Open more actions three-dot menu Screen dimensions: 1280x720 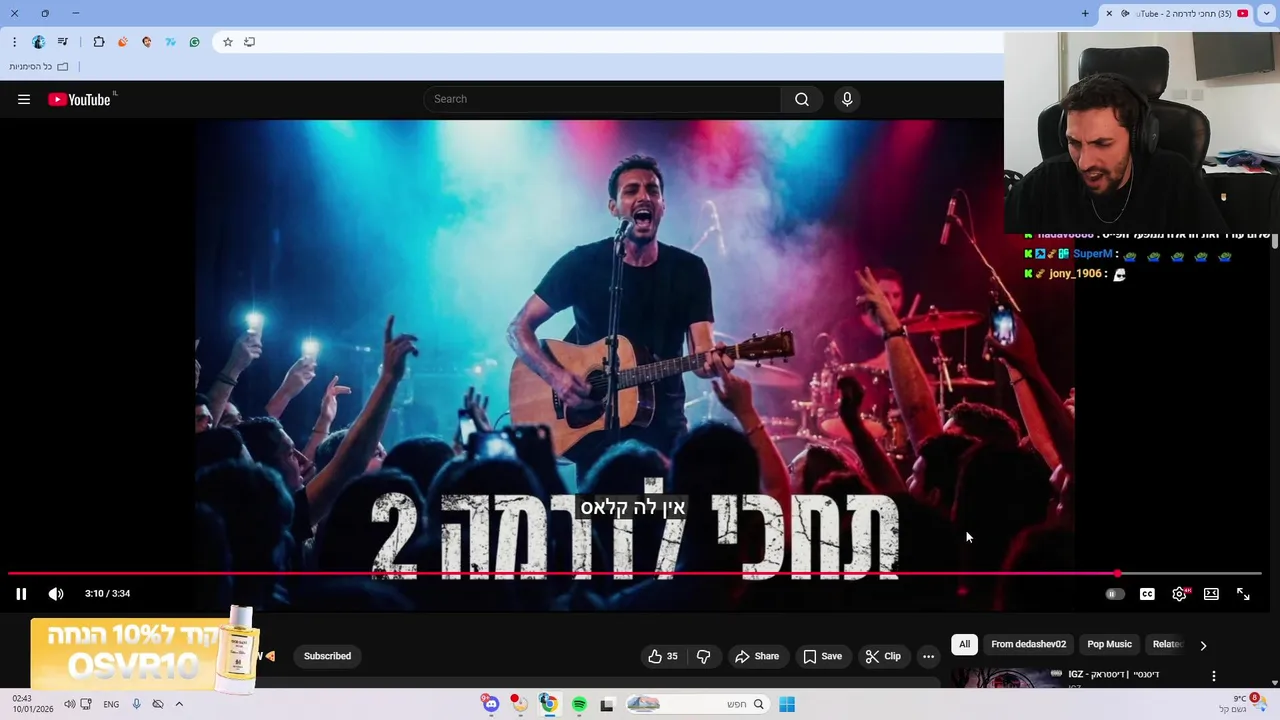[x=928, y=656]
